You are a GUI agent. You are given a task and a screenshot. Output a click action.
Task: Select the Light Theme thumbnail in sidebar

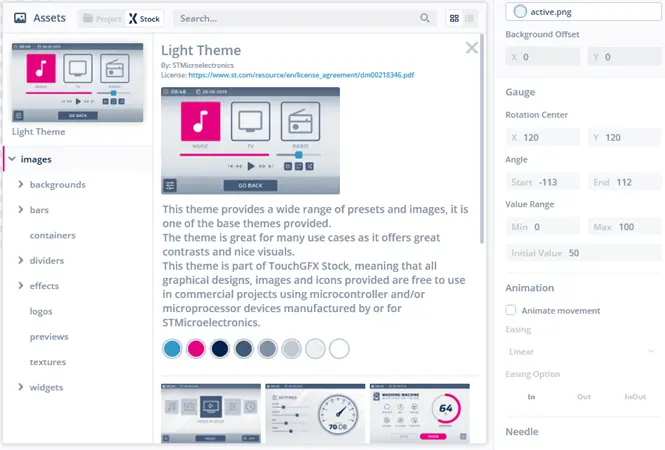click(x=76, y=82)
